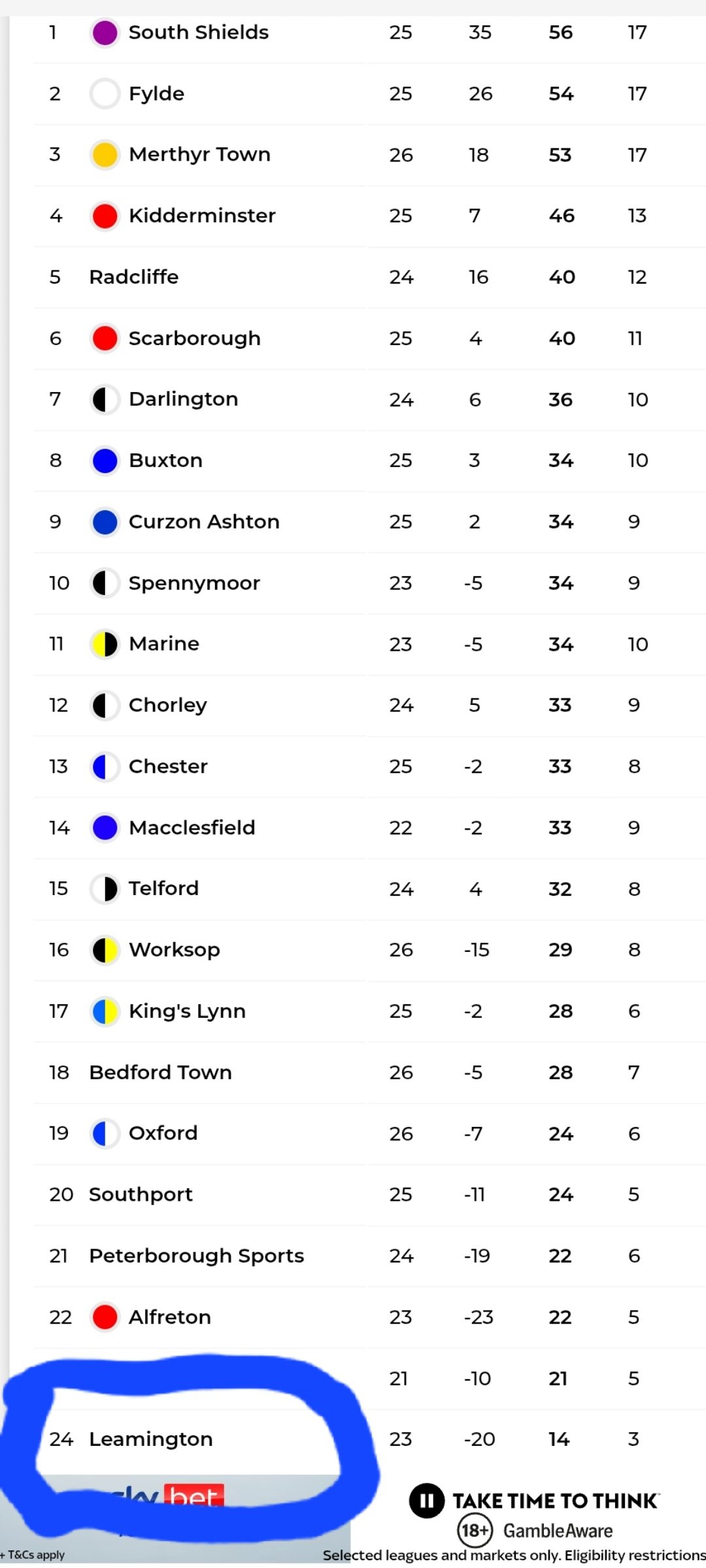
Task: Open Bedford Town team link
Action: [161, 1072]
